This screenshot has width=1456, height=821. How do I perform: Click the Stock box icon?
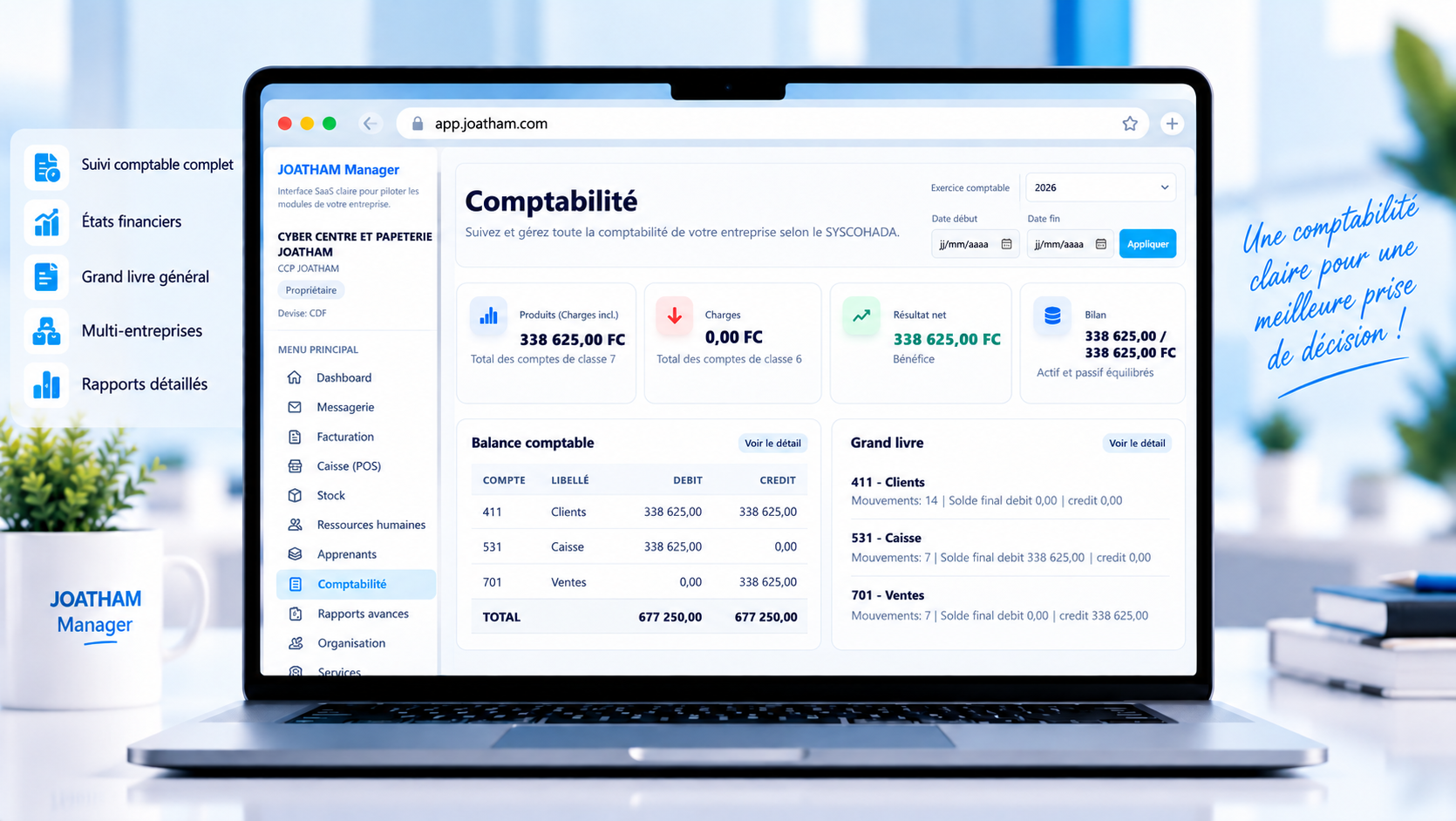[295, 495]
